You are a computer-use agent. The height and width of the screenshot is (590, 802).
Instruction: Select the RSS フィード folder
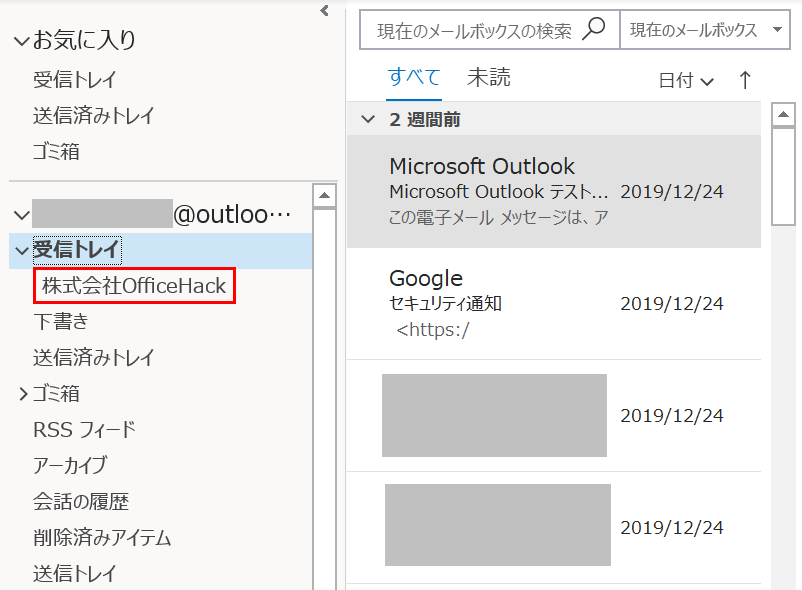coord(84,430)
